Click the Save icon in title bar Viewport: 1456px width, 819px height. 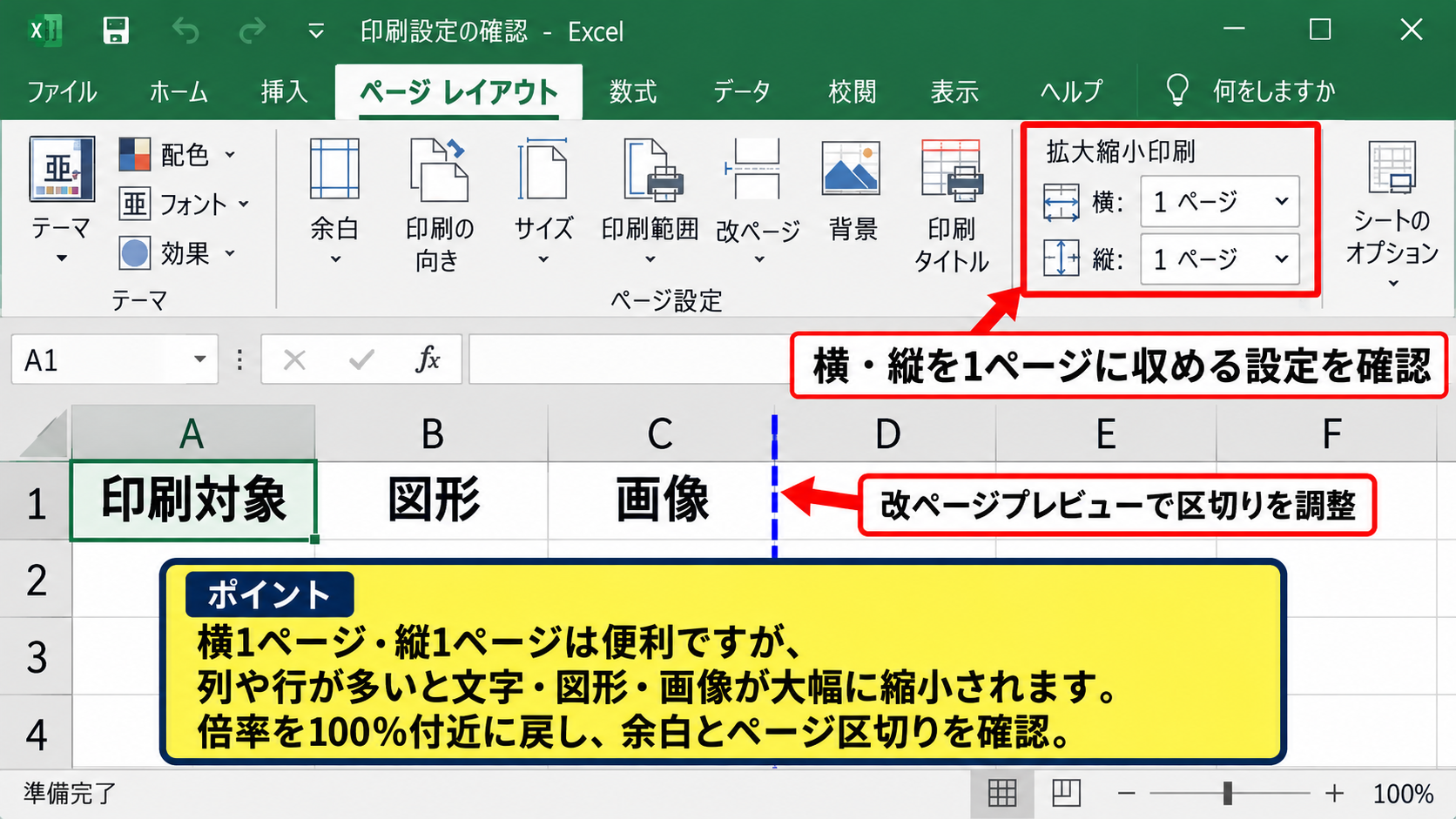click(x=116, y=31)
